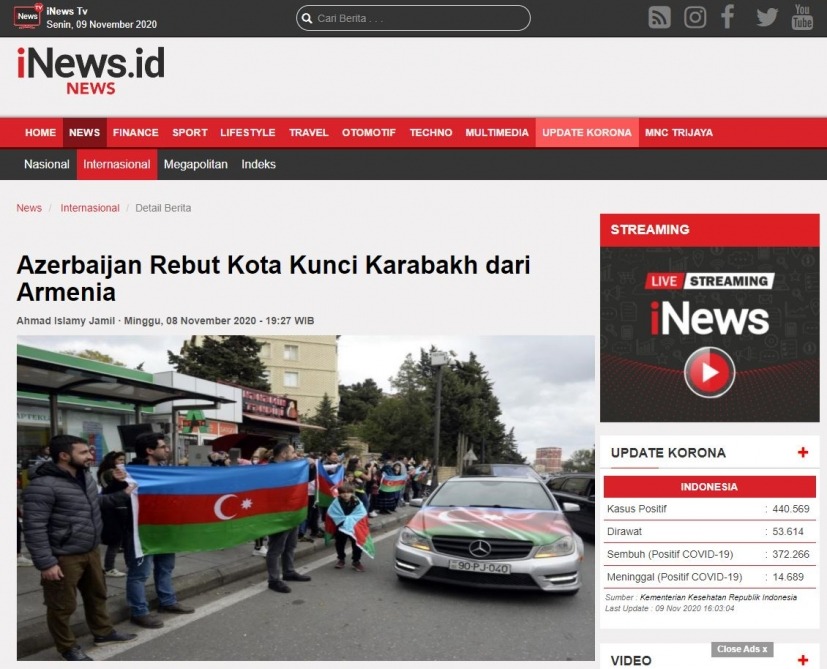Expand the Video section plus icon
The image size is (827, 669).
[802, 660]
